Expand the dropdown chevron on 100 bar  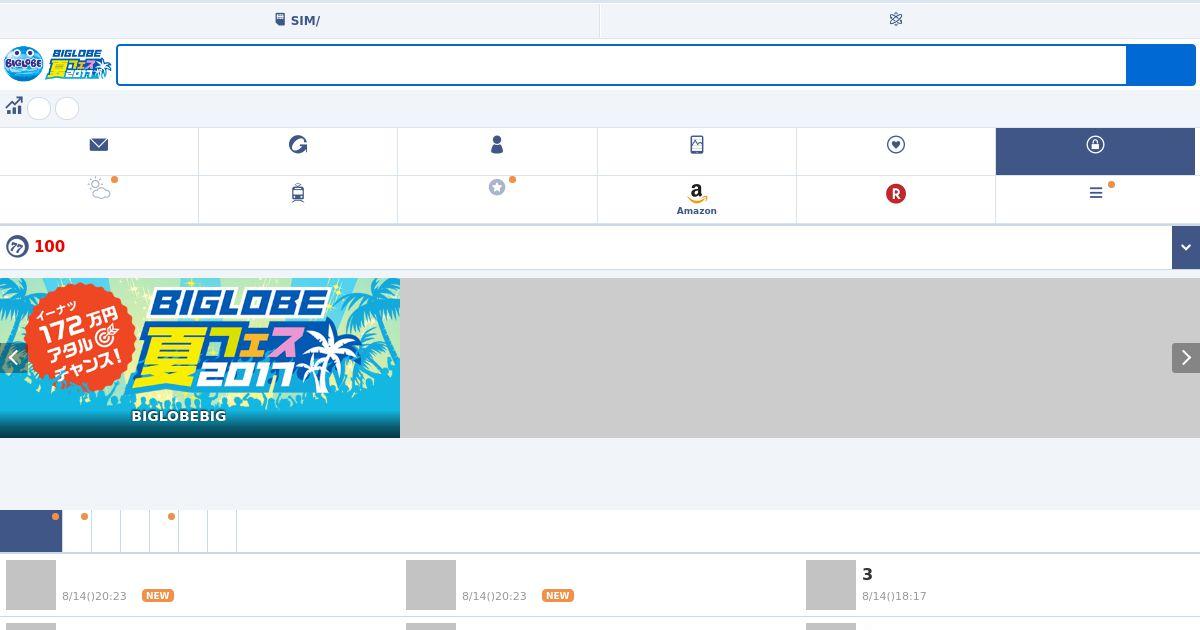(1186, 247)
